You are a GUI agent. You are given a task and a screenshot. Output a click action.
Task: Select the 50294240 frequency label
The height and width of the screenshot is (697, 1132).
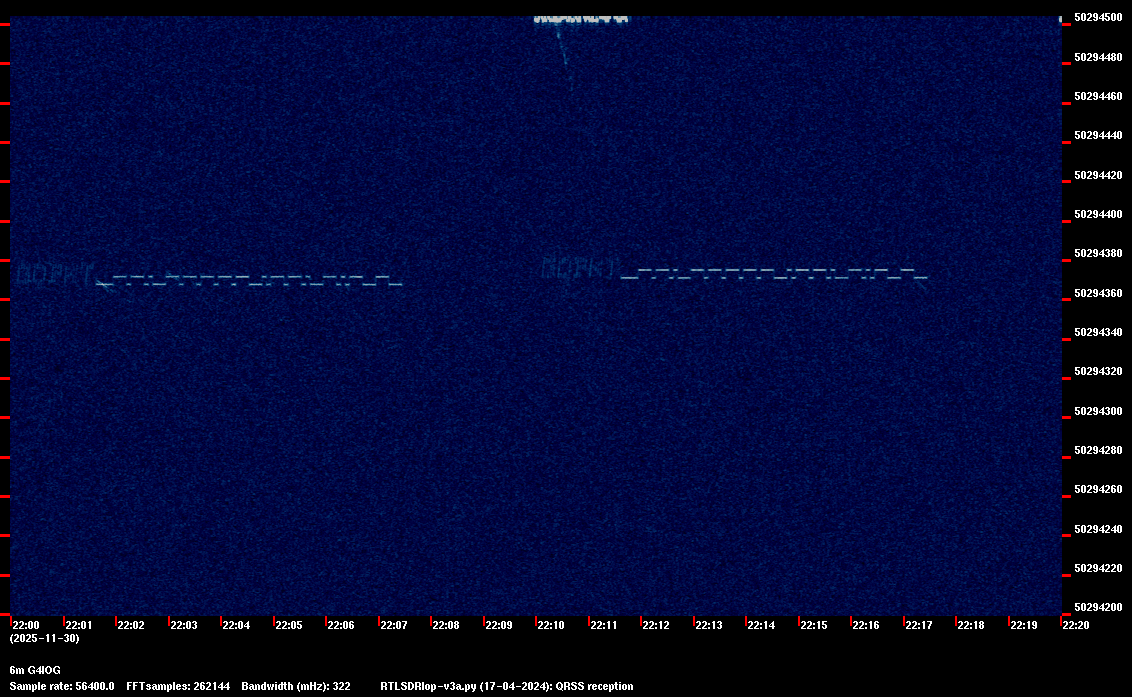click(x=1098, y=529)
